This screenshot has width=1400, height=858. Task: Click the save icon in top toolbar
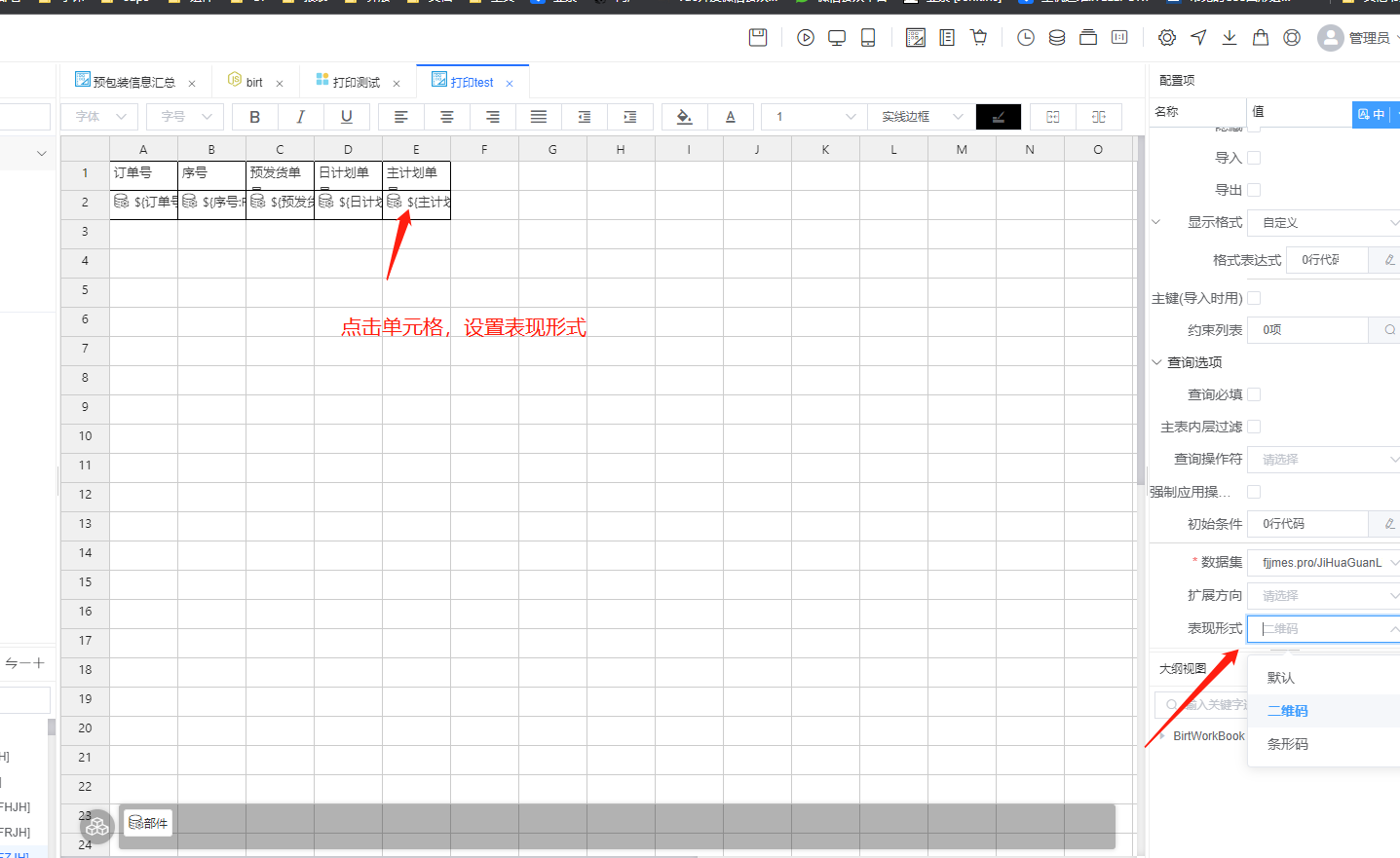(x=758, y=38)
